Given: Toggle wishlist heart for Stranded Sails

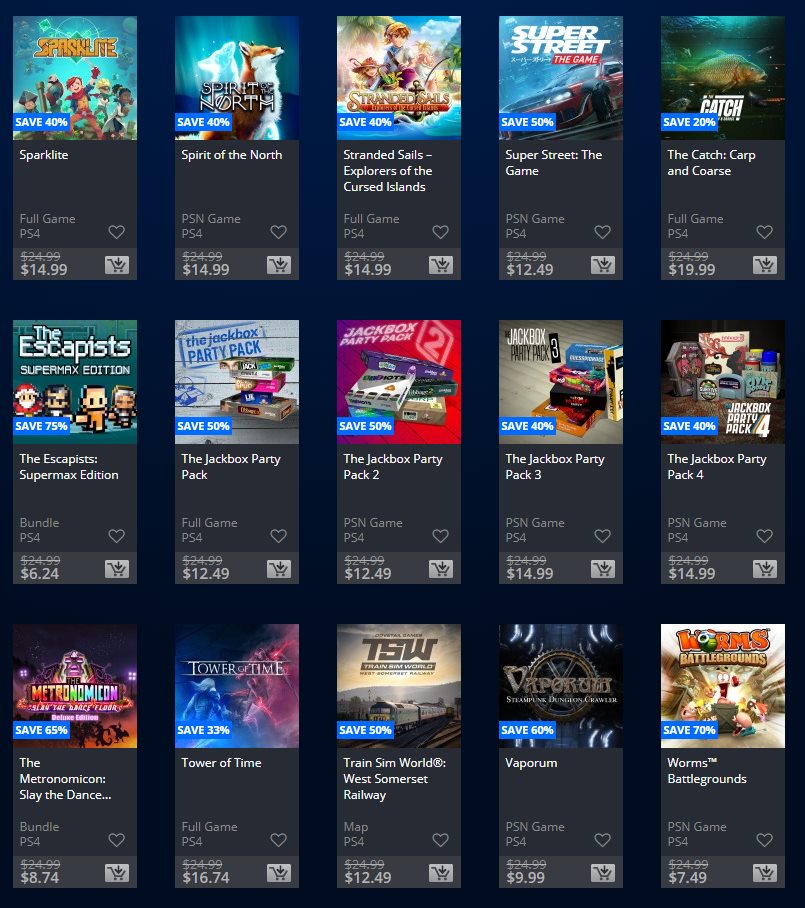Looking at the screenshot, I should pos(441,232).
